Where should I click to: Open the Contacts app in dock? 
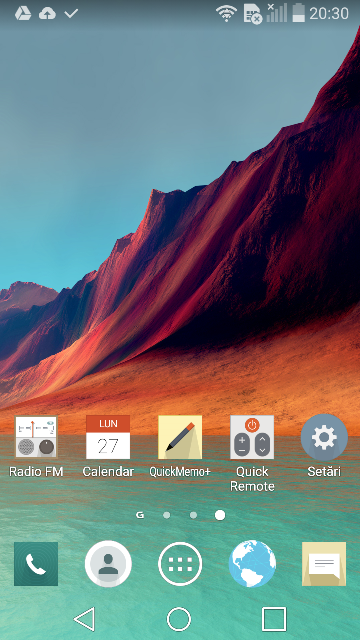click(x=108, y=564)
